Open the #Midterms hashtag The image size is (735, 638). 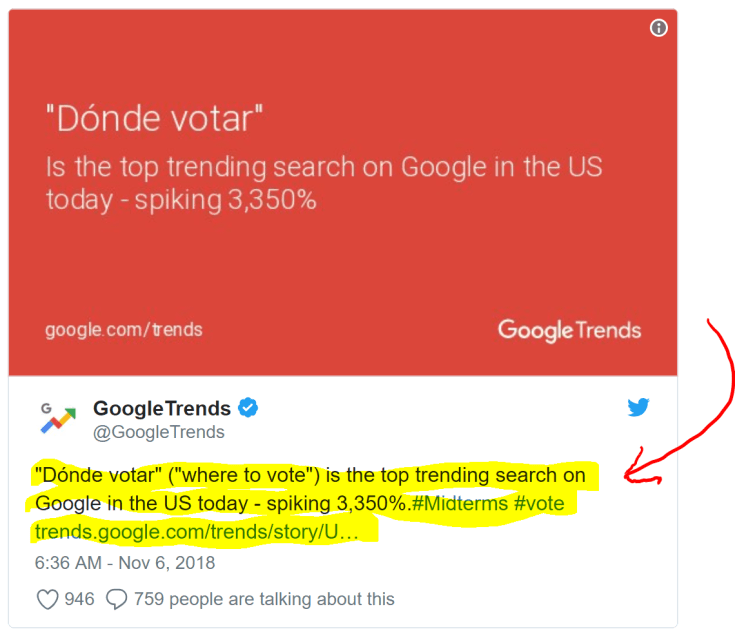click(x=459, y=503)
